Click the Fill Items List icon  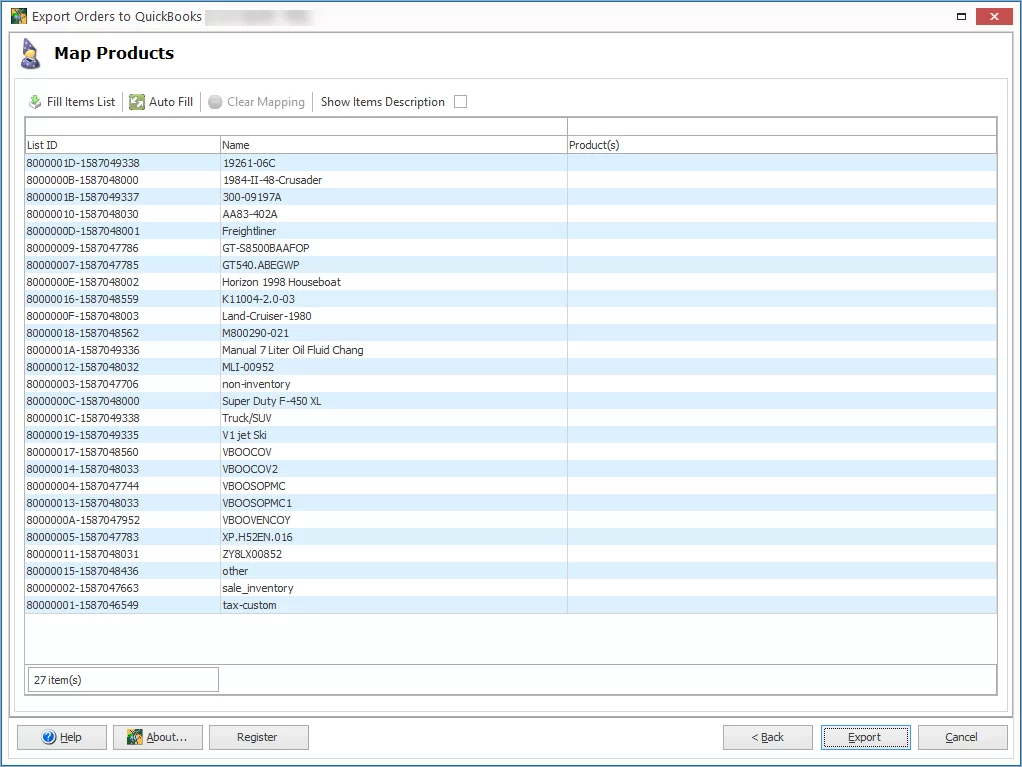[x=36, y=101]
